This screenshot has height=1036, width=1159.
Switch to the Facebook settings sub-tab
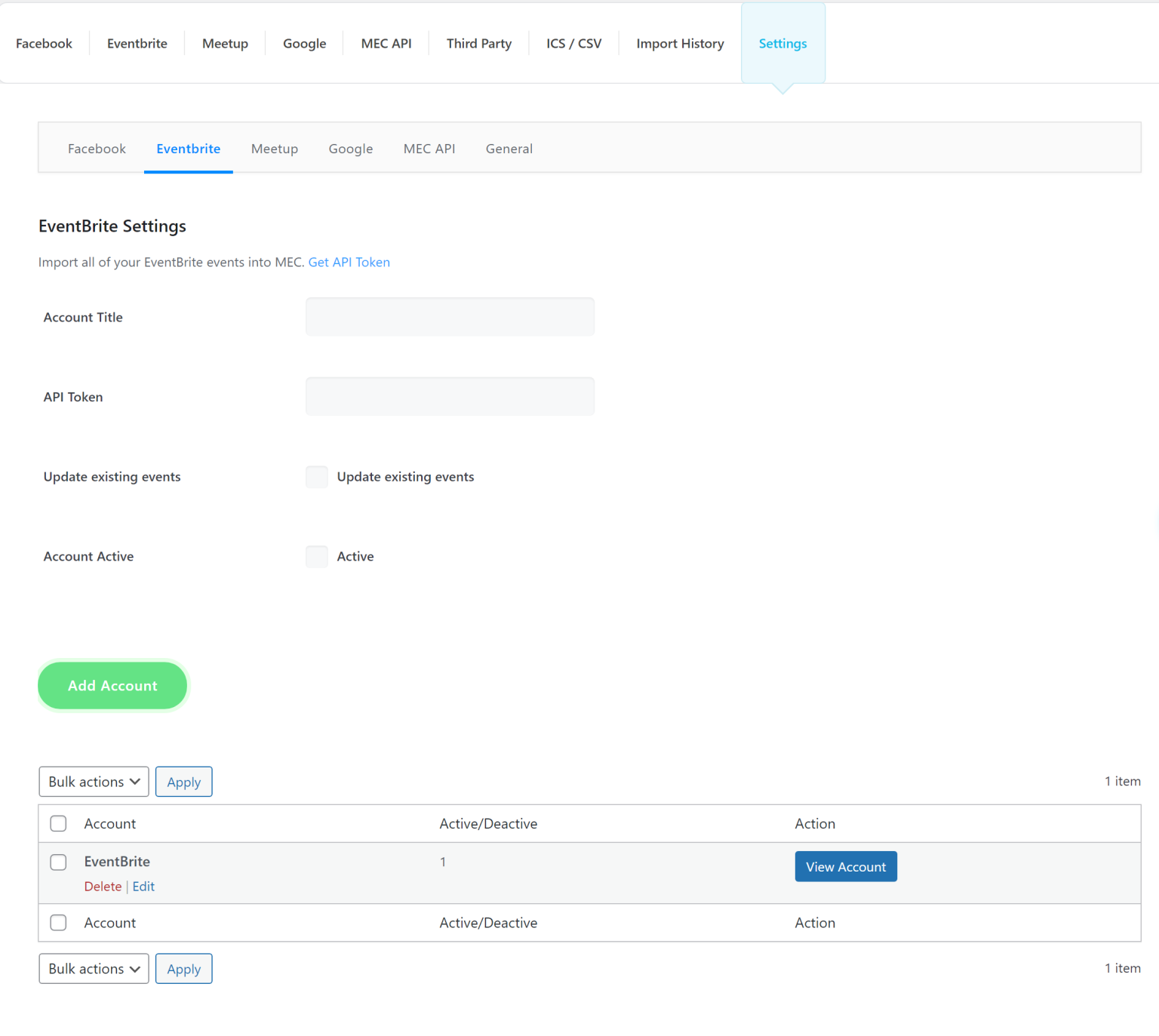pos(97,149)
